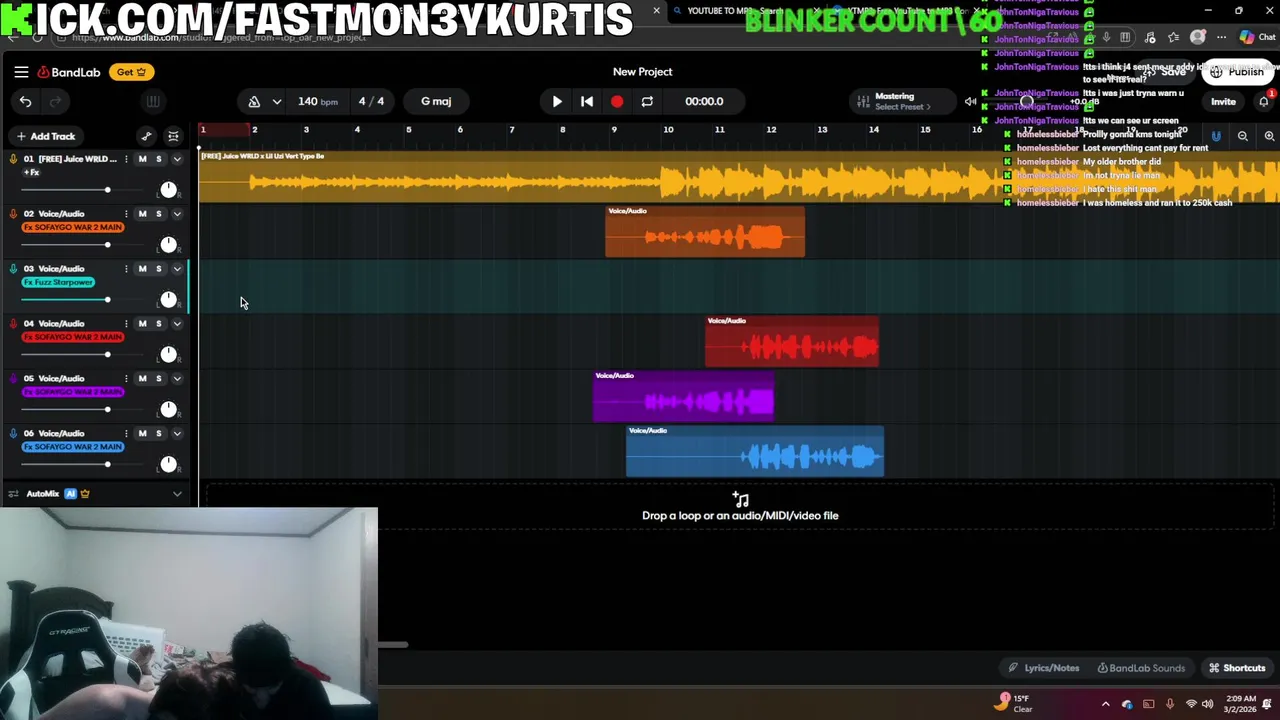Turn track 03 pan knob
1280x720 pixels.
pyautogui.click(x=168, y=299)
